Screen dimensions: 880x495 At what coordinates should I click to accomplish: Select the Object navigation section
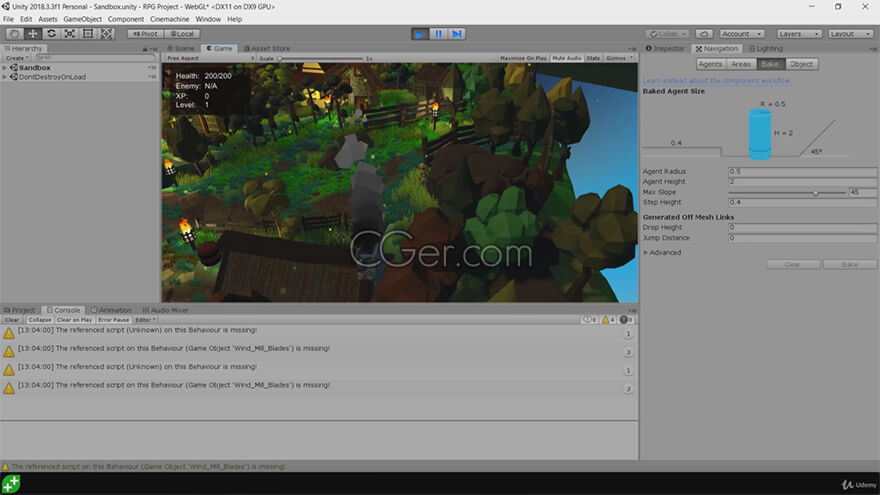(x=801, y=64)
